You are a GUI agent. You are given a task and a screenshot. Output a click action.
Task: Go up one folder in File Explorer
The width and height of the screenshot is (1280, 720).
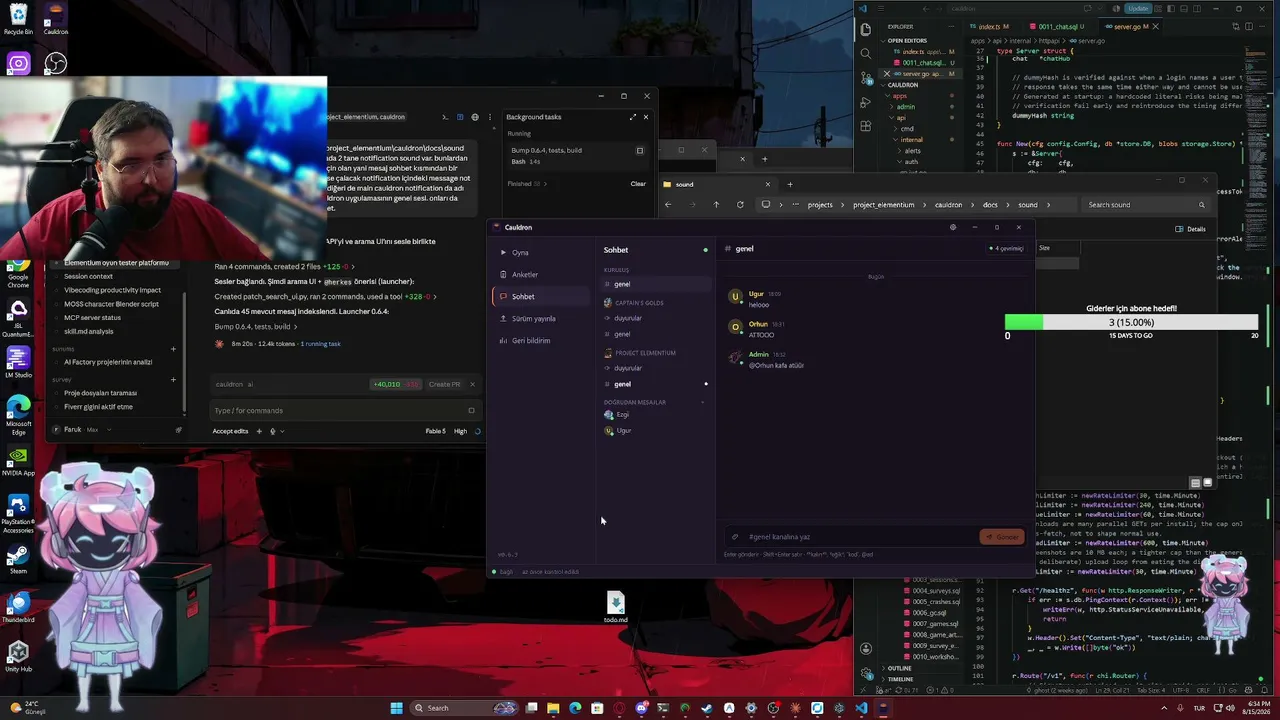coord(716,205)
